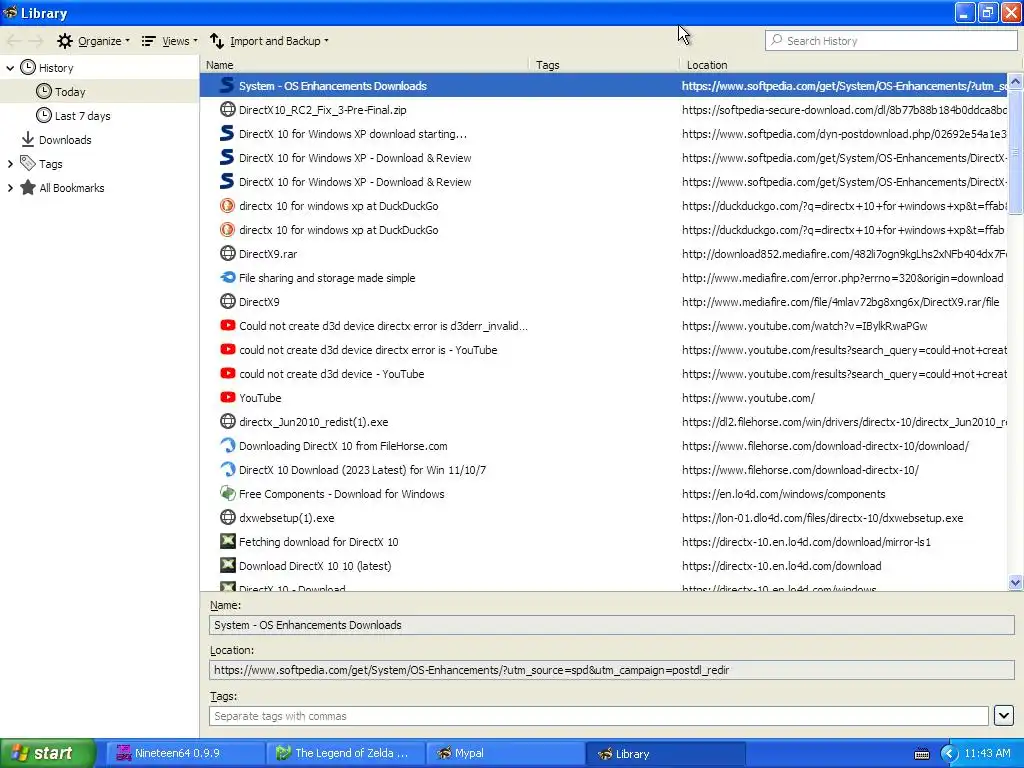This screenshot has width=1024, height=768.
Task: Click the History clock icon
Action: (28, 67)
